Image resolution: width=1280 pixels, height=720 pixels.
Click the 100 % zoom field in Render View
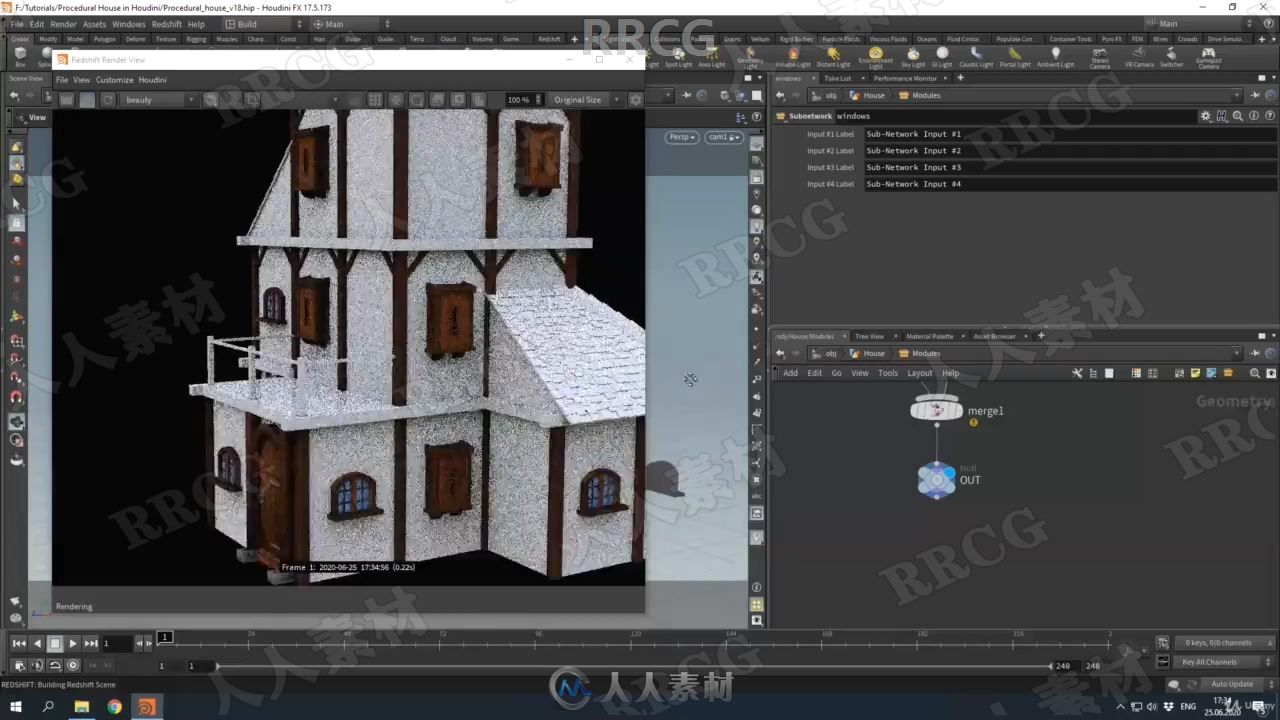pos(518,100)
